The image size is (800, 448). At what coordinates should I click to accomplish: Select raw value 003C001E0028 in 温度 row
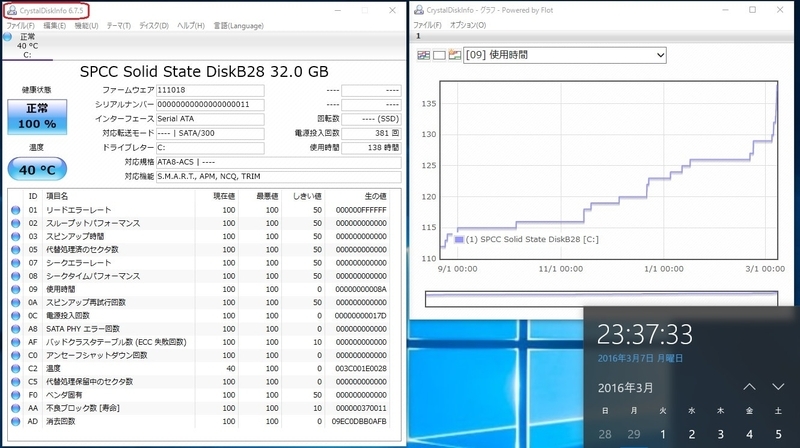tap(361, 368)
